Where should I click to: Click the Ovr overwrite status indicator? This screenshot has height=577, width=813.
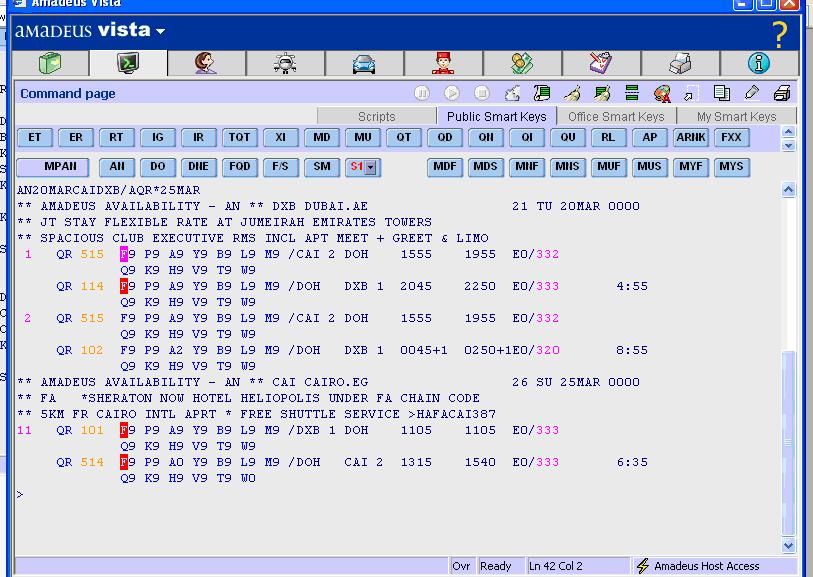coord(461,566)
